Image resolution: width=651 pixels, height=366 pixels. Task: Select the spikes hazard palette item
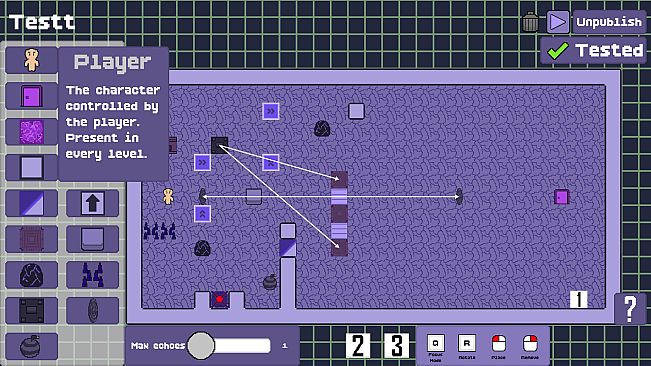click(x=92, y=275)
